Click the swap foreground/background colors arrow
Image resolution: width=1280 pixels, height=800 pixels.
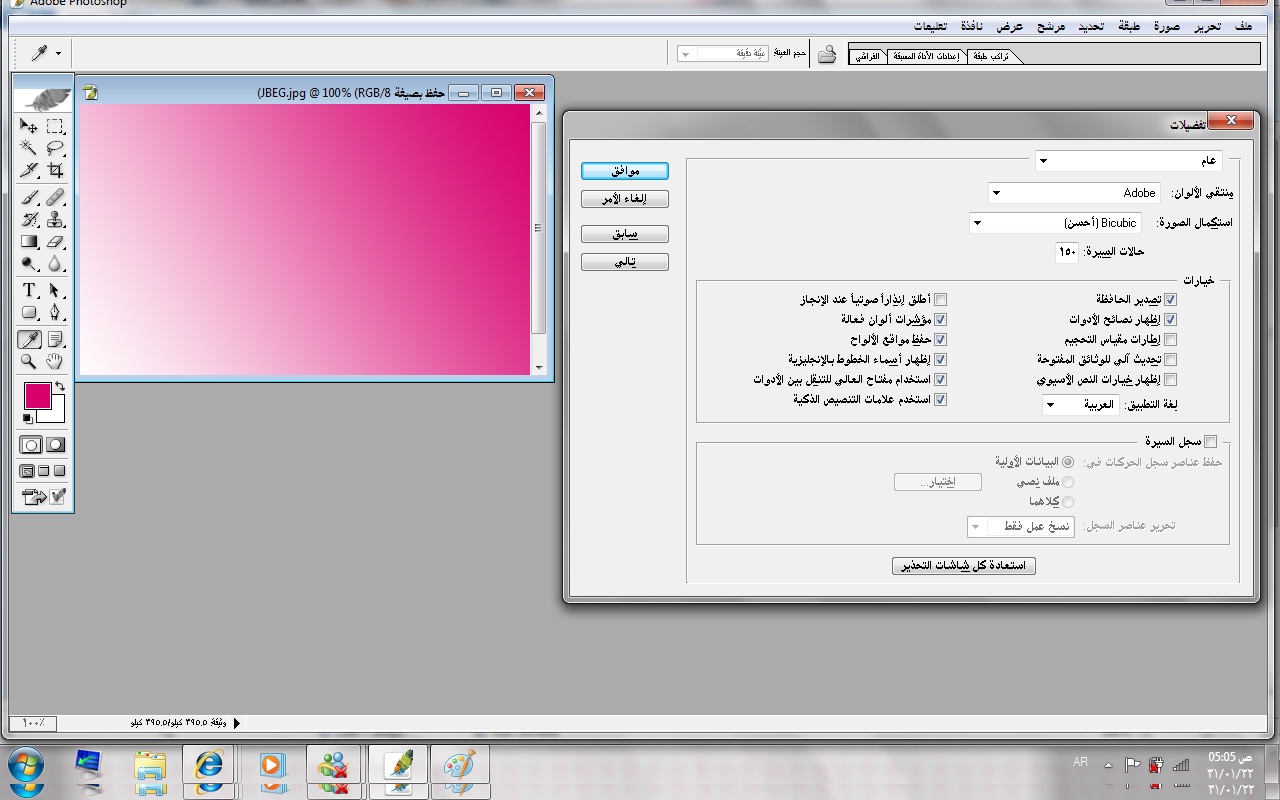click(59, 386)
